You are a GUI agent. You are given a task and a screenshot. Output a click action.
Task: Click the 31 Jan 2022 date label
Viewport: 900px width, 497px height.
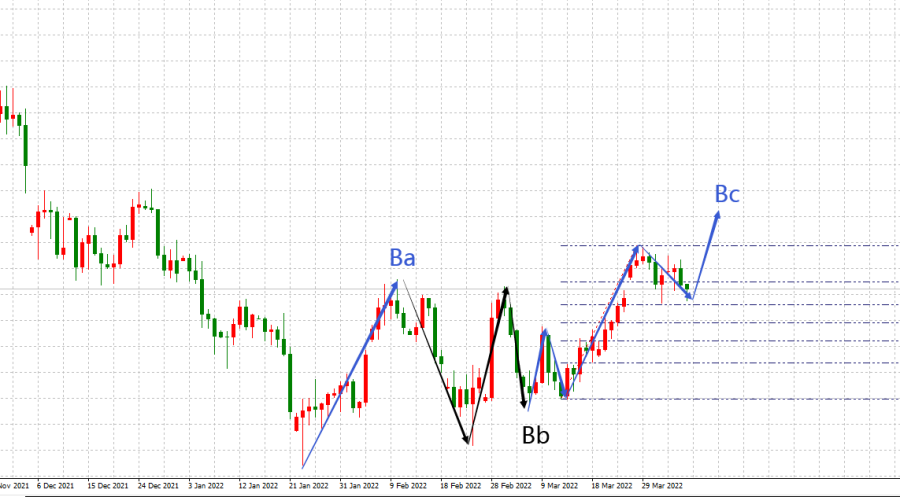359,486
